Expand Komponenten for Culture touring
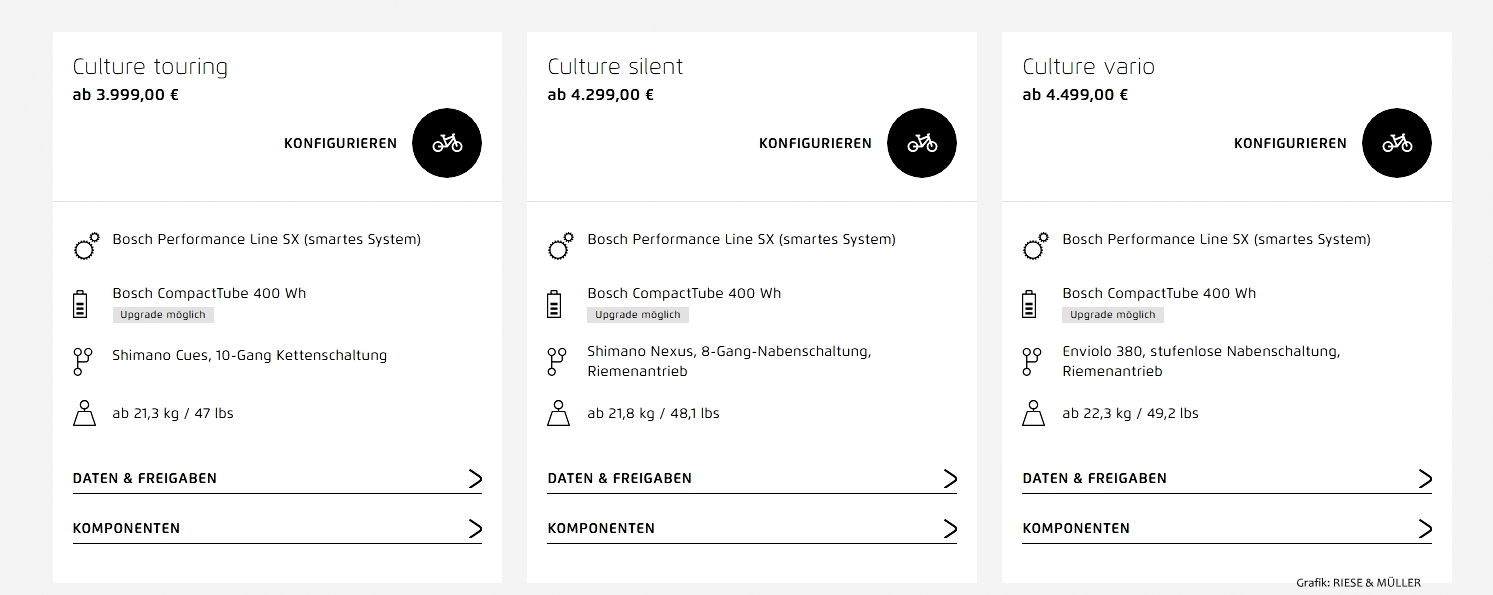 coord(277,529)
